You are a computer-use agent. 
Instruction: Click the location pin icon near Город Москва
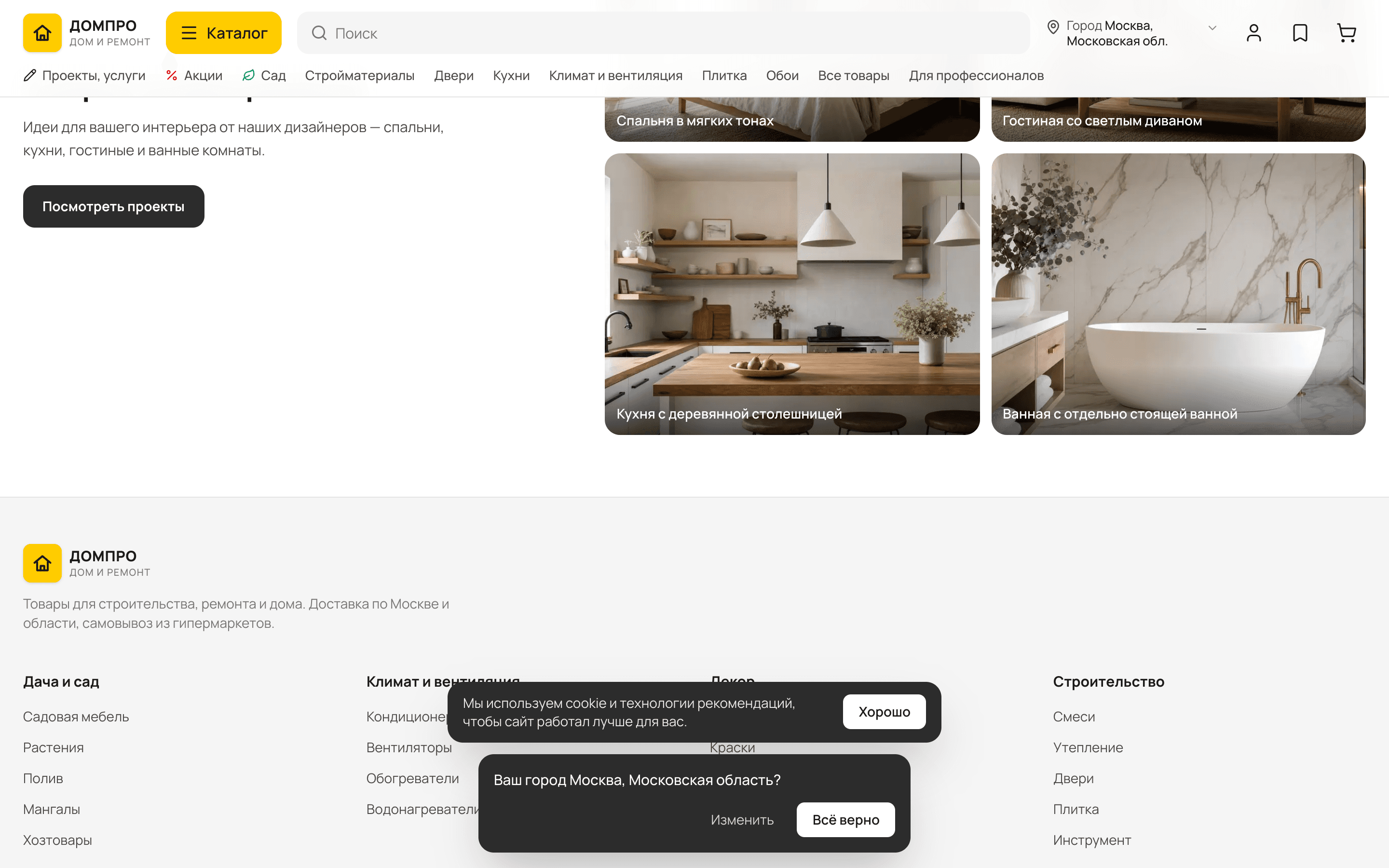(x=1053, y=27)
